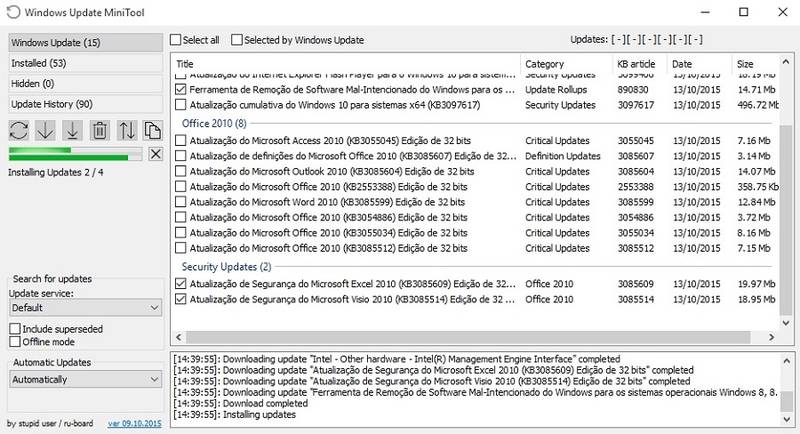This screenshot has height=434, width=800.
Task: Click the 'Installing updates' log line
Action: click(x=234, y=415)
